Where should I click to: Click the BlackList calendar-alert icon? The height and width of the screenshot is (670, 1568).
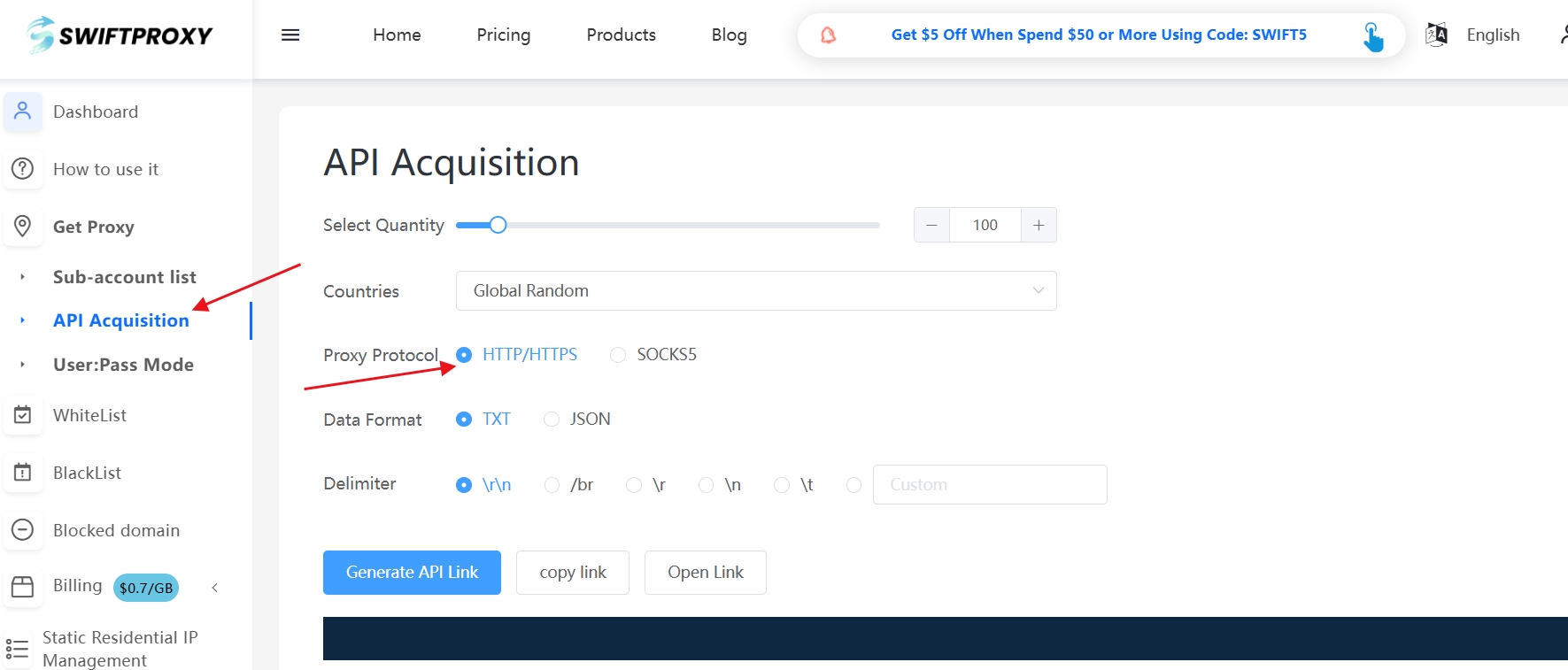coord(23,473)
